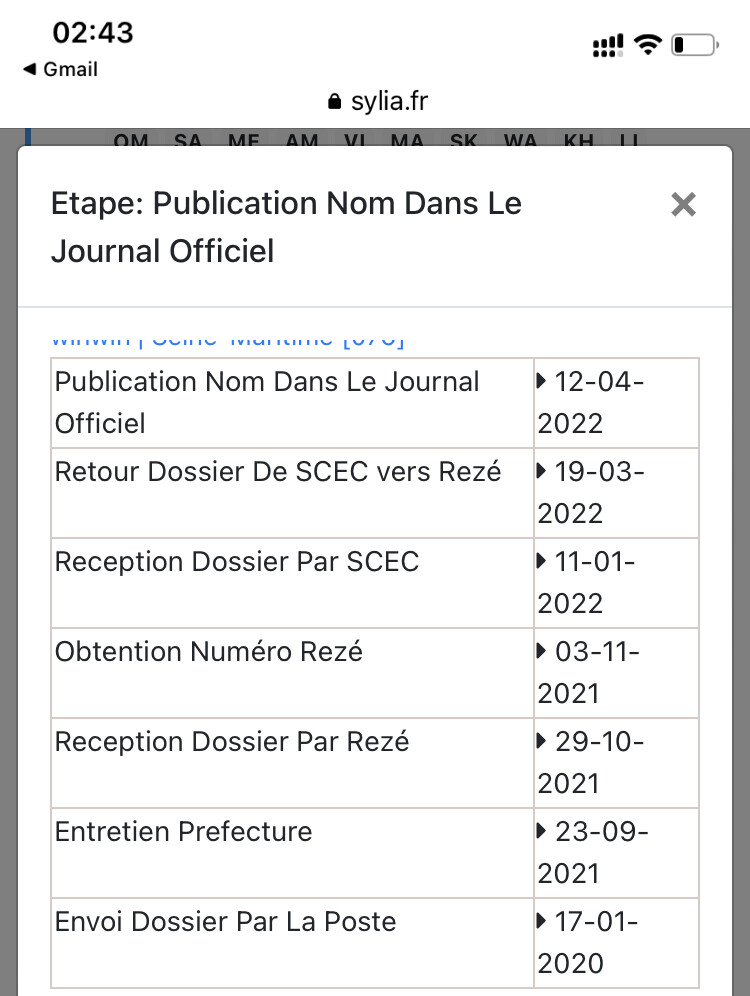750x996 pixels.
Task: Expand the 19-03-2022 date triangle
Action: (541, 471)
